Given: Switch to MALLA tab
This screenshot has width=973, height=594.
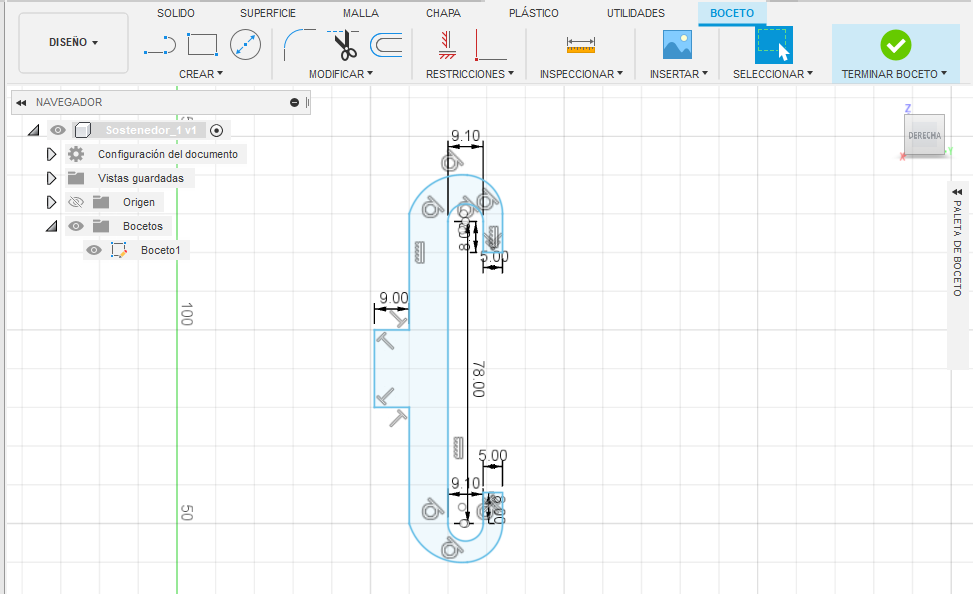Looking at the screenshot, I should click(361, 13).
